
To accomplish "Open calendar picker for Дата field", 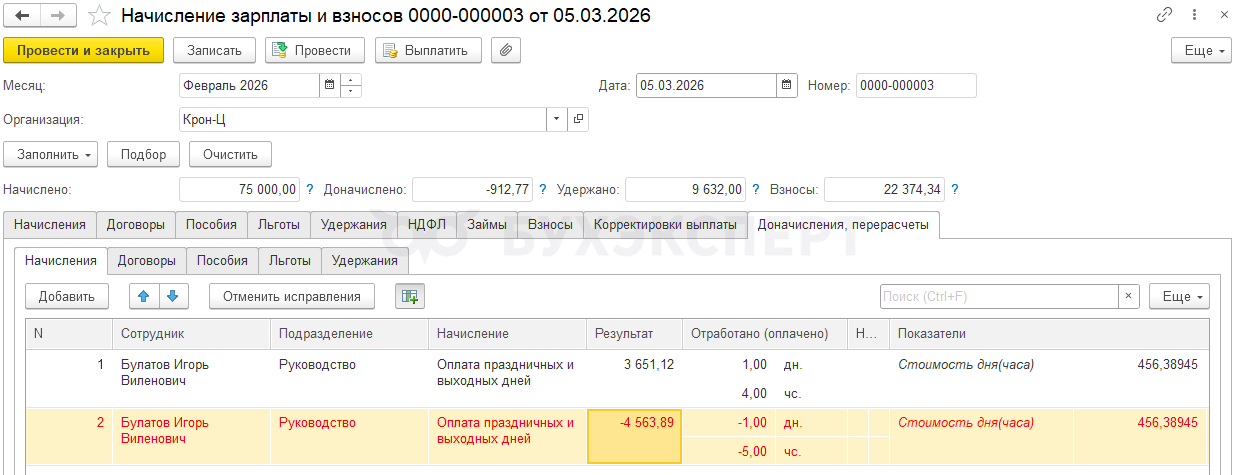I will (787, 86).
